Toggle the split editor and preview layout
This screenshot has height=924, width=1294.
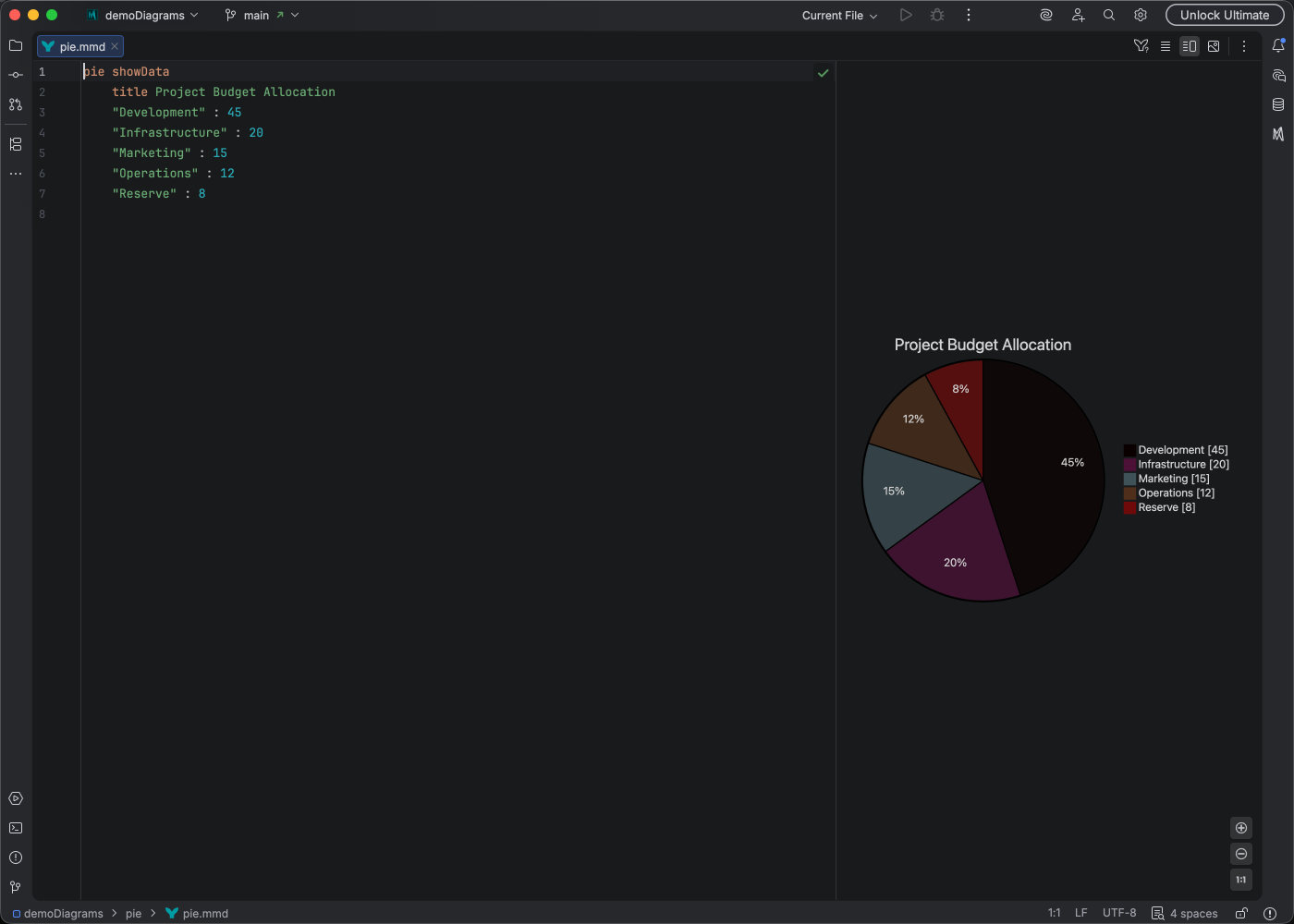coord(1190,45)
